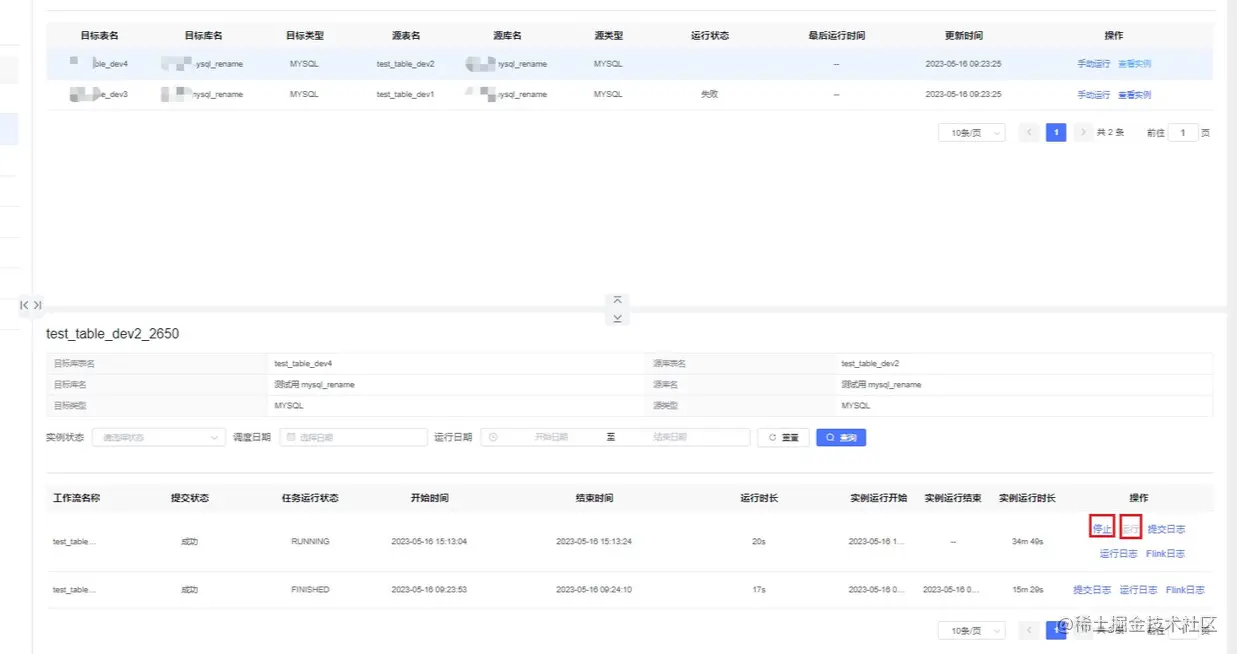This screenshot has height=654, width=1237.
Task: Click the 共 2 条 total count text
Action: (1110, 132)
